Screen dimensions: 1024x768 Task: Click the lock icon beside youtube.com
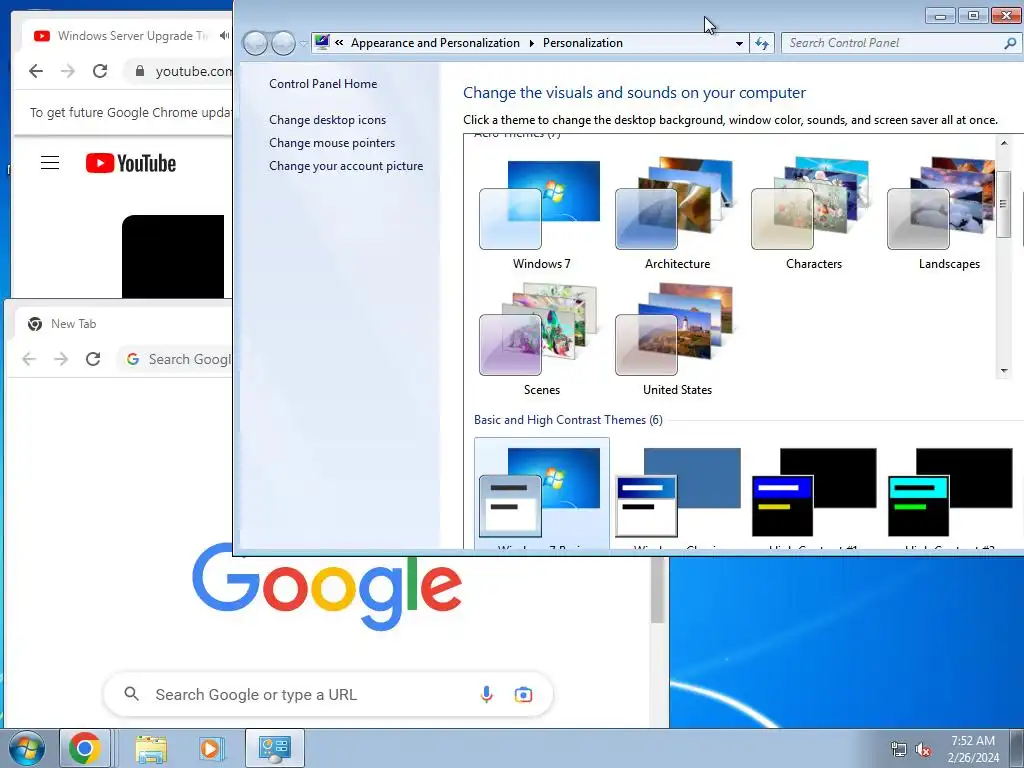[140, 71]
